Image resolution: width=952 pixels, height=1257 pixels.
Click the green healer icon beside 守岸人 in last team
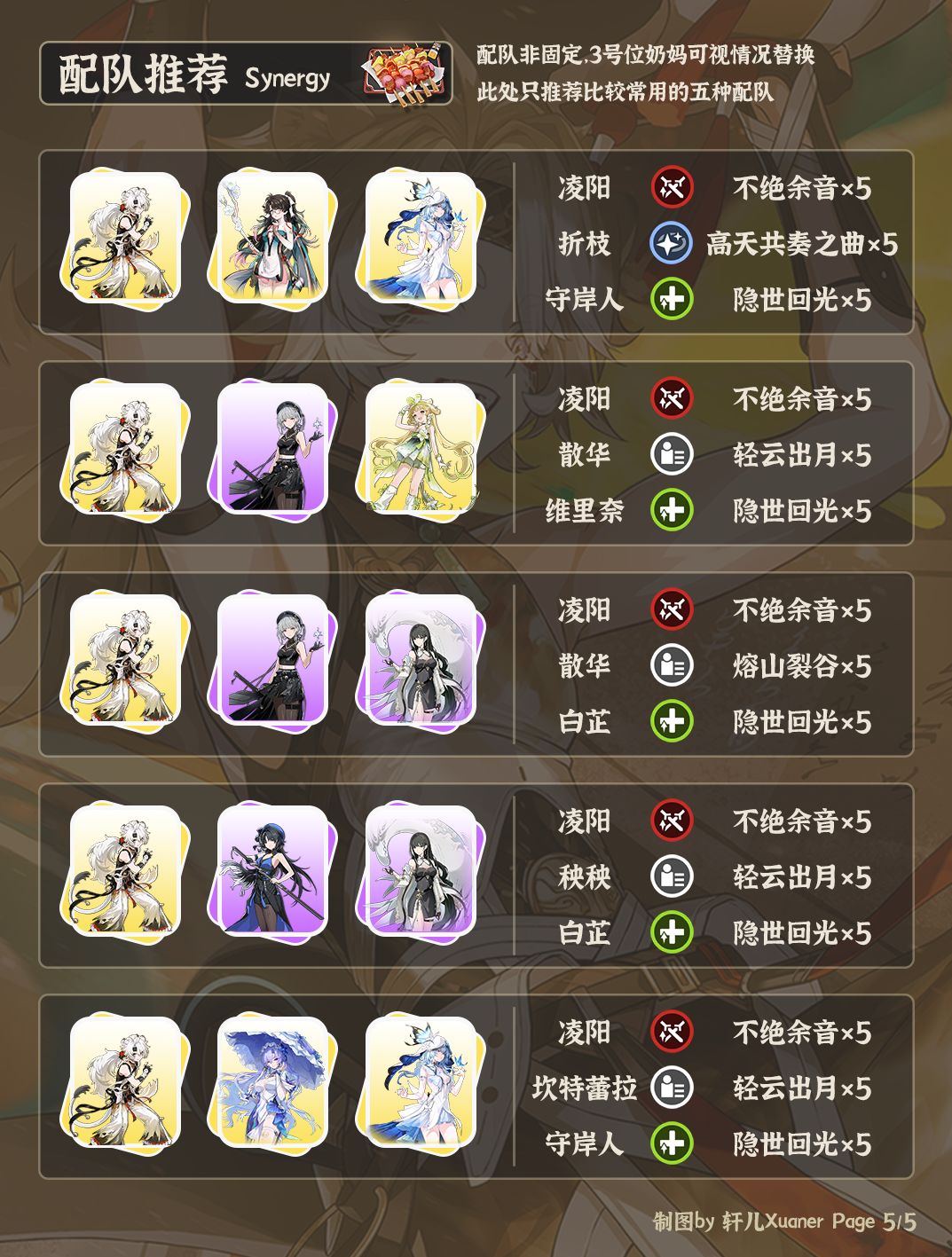[x=672, y=1143]
